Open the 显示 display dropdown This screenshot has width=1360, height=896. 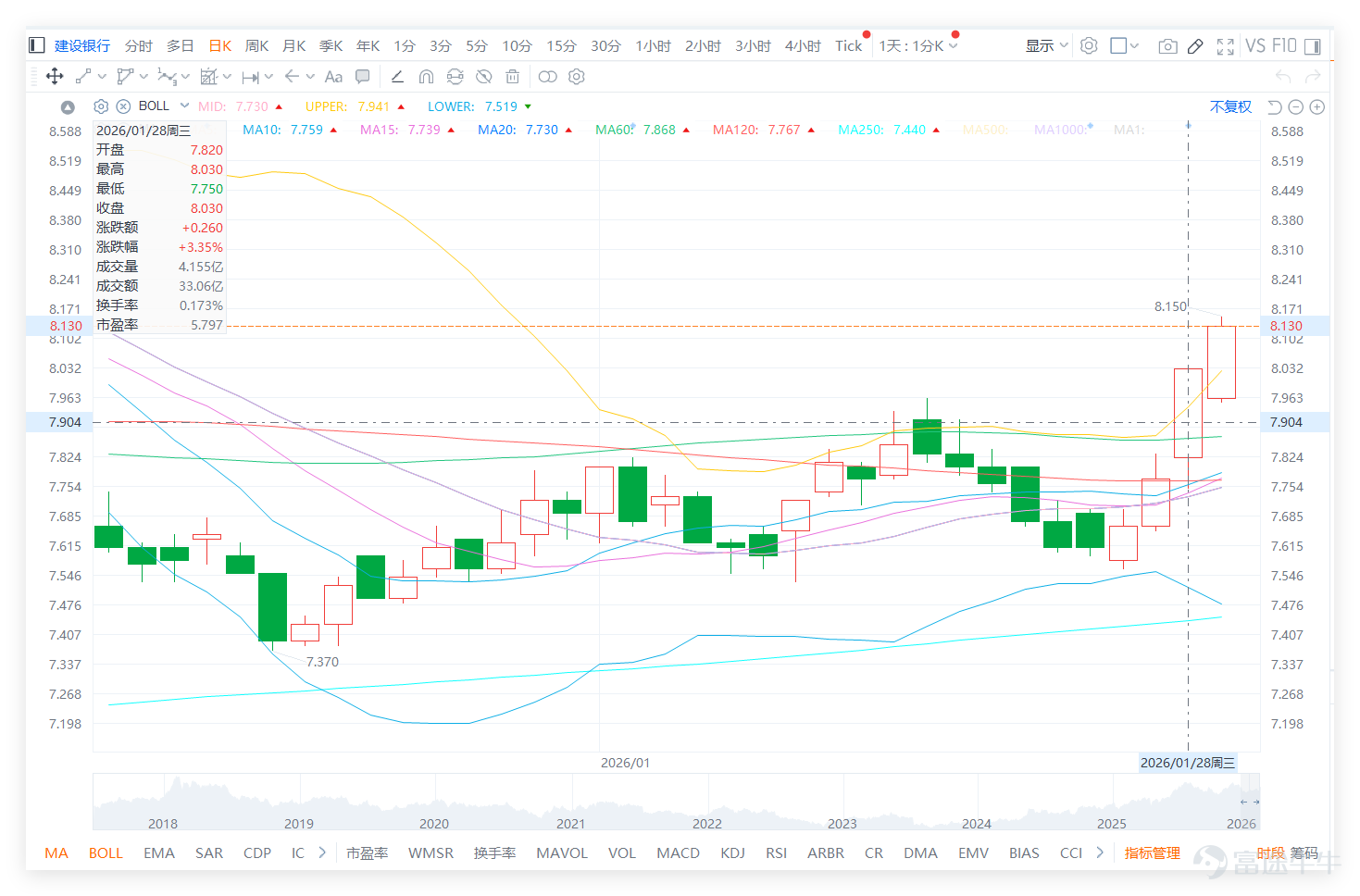point(1046,45)
